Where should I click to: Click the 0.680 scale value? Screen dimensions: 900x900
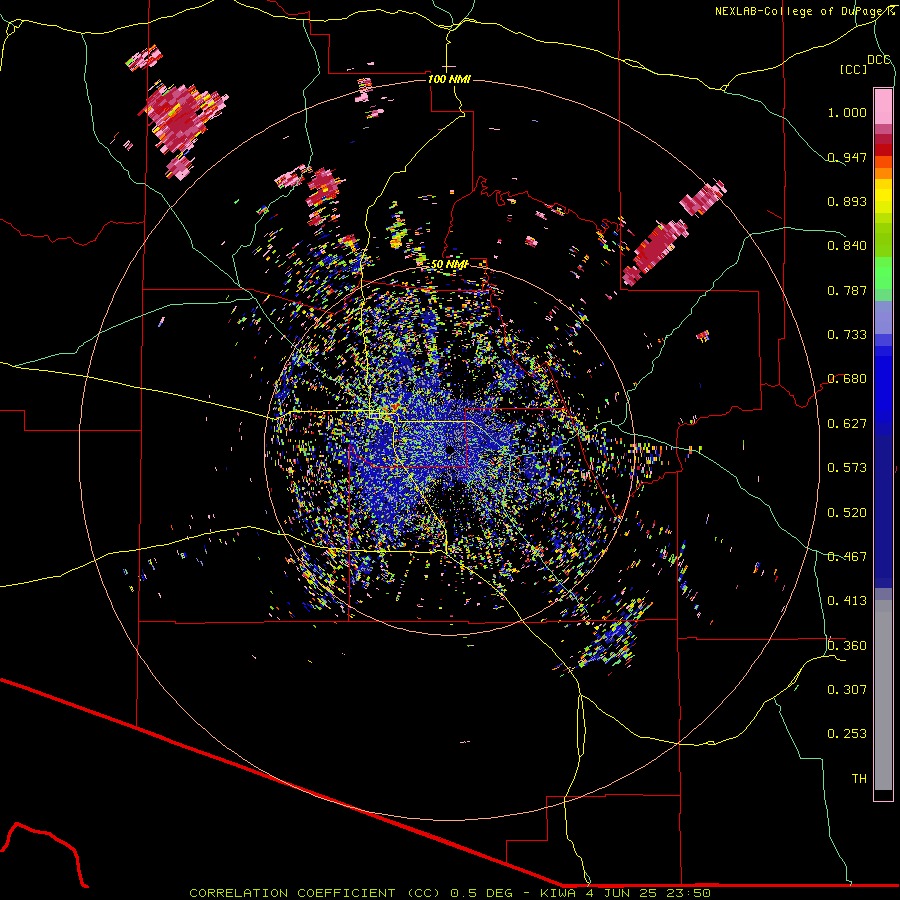[x=847, y=379]
